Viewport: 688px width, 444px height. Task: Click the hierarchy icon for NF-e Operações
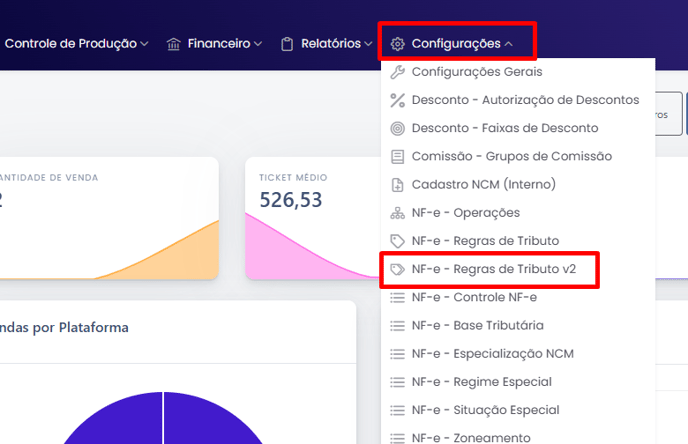[x=397, y=213]
